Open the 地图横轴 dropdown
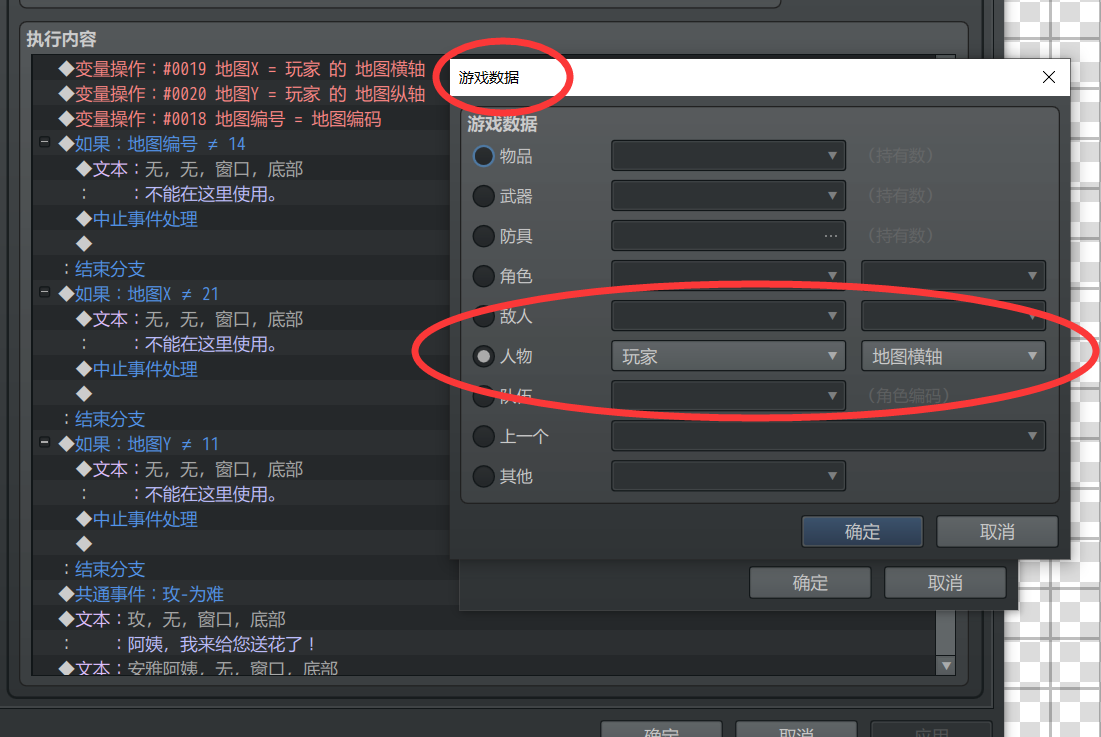The image size is (1101, 737). (954, 357)
